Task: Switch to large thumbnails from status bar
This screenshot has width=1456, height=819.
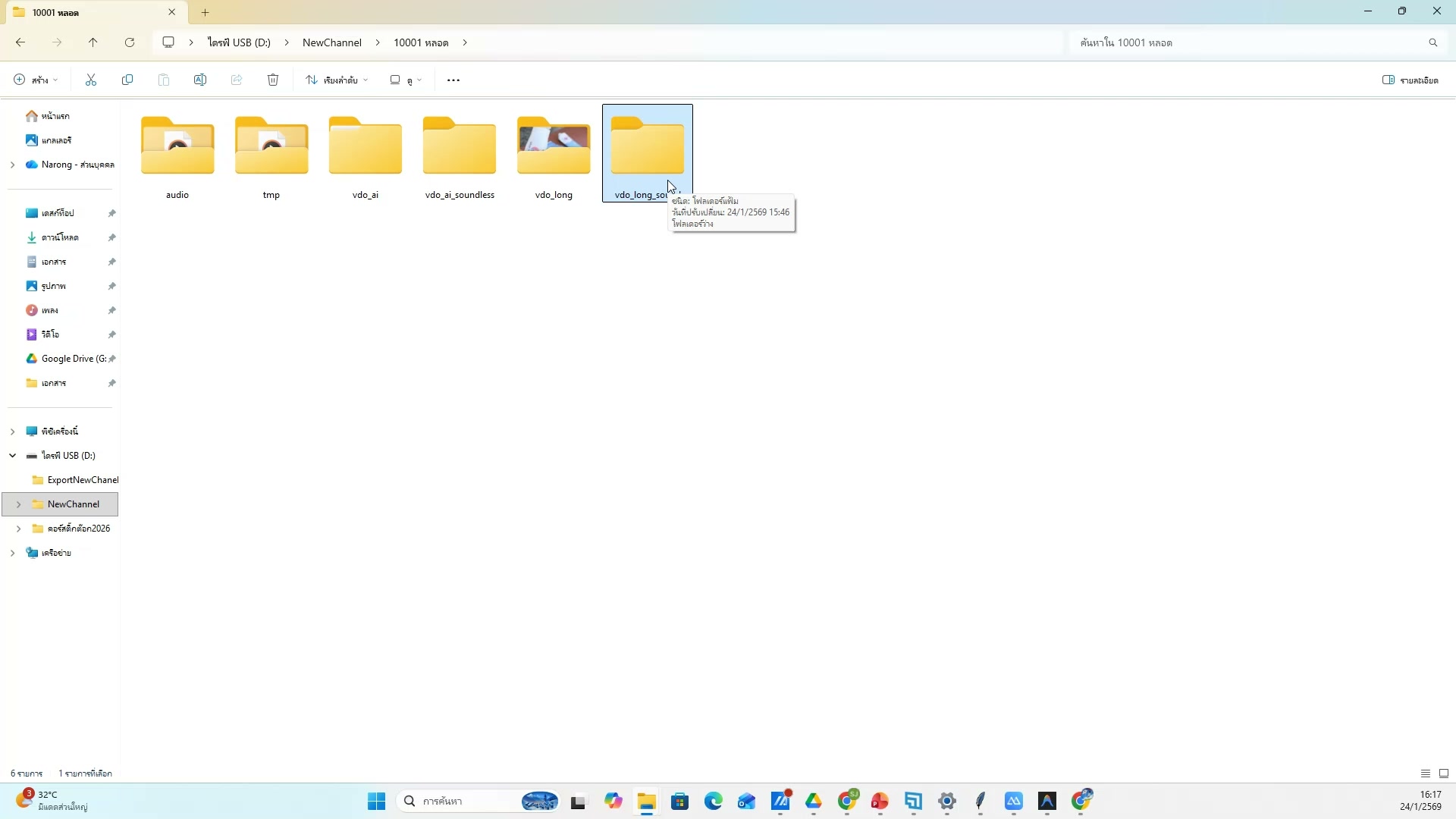Action: 1445,773
